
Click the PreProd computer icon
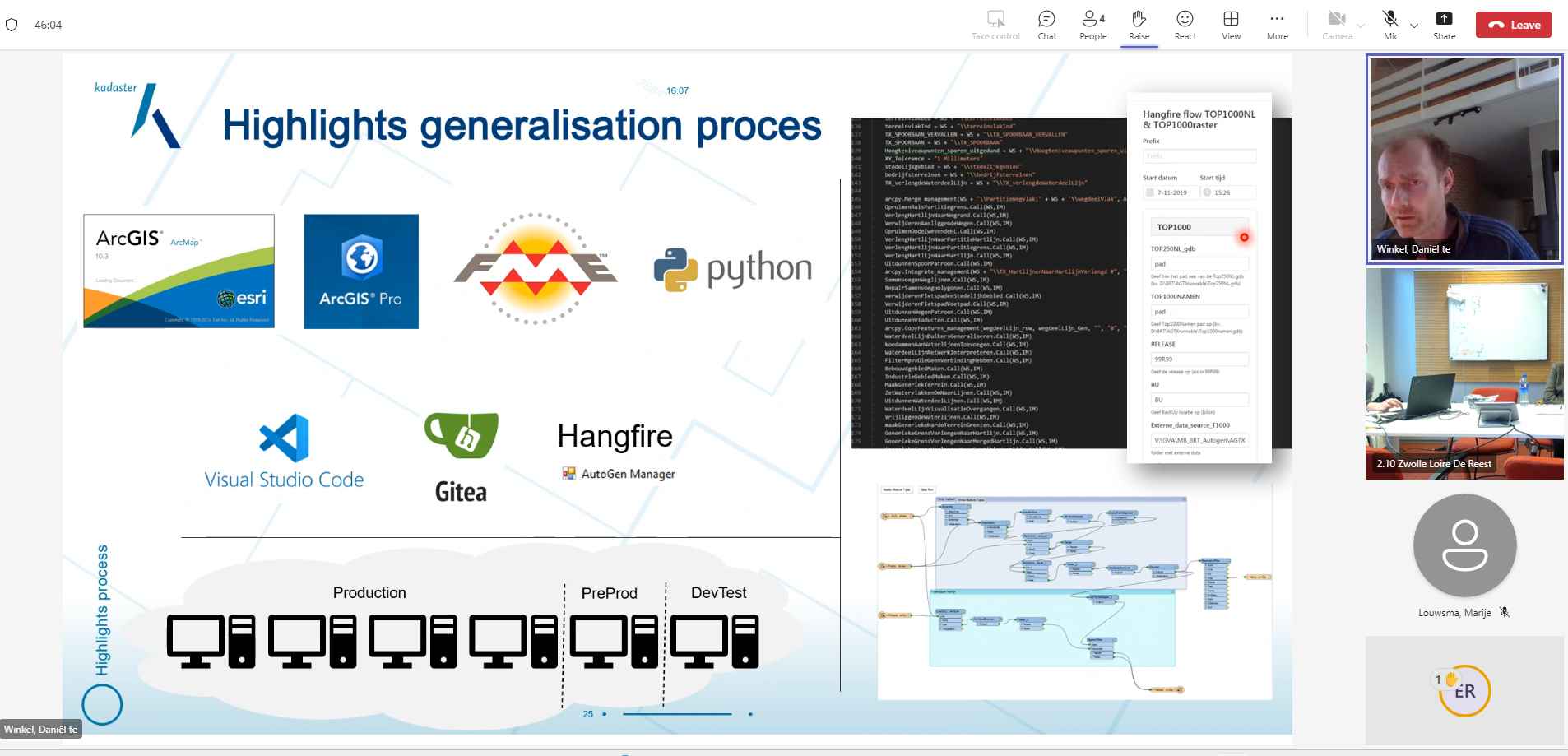click(x=613, y=641)
